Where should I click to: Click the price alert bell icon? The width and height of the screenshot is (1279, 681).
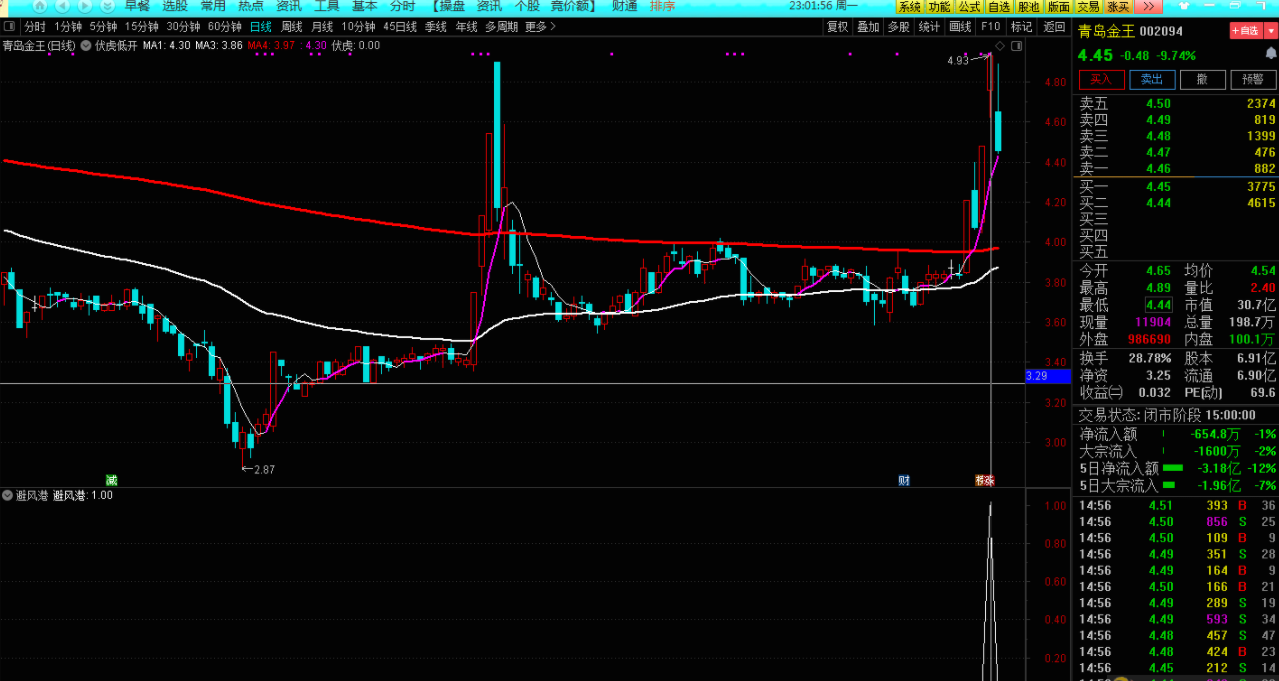pyautogui.click(x=1271, y=54)
